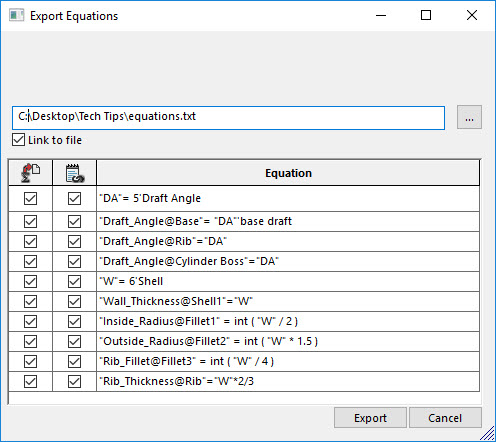The height and width of the screenshot is (442, 496).
Task: Select the Rib_Fillet@Fillet3 equation text
Action: click(187, 361)
